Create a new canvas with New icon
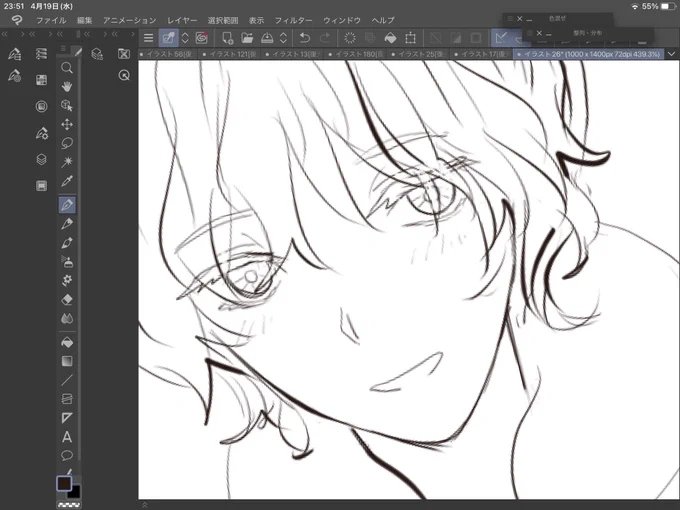The image size is (680, 510). point(227,38)
